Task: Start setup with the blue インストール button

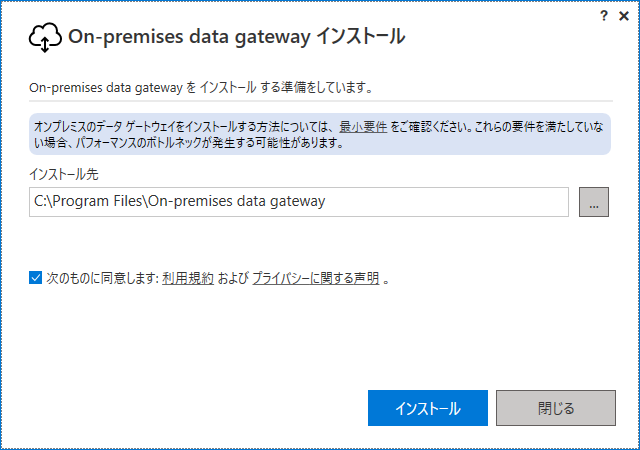Action: click(428, 408)
